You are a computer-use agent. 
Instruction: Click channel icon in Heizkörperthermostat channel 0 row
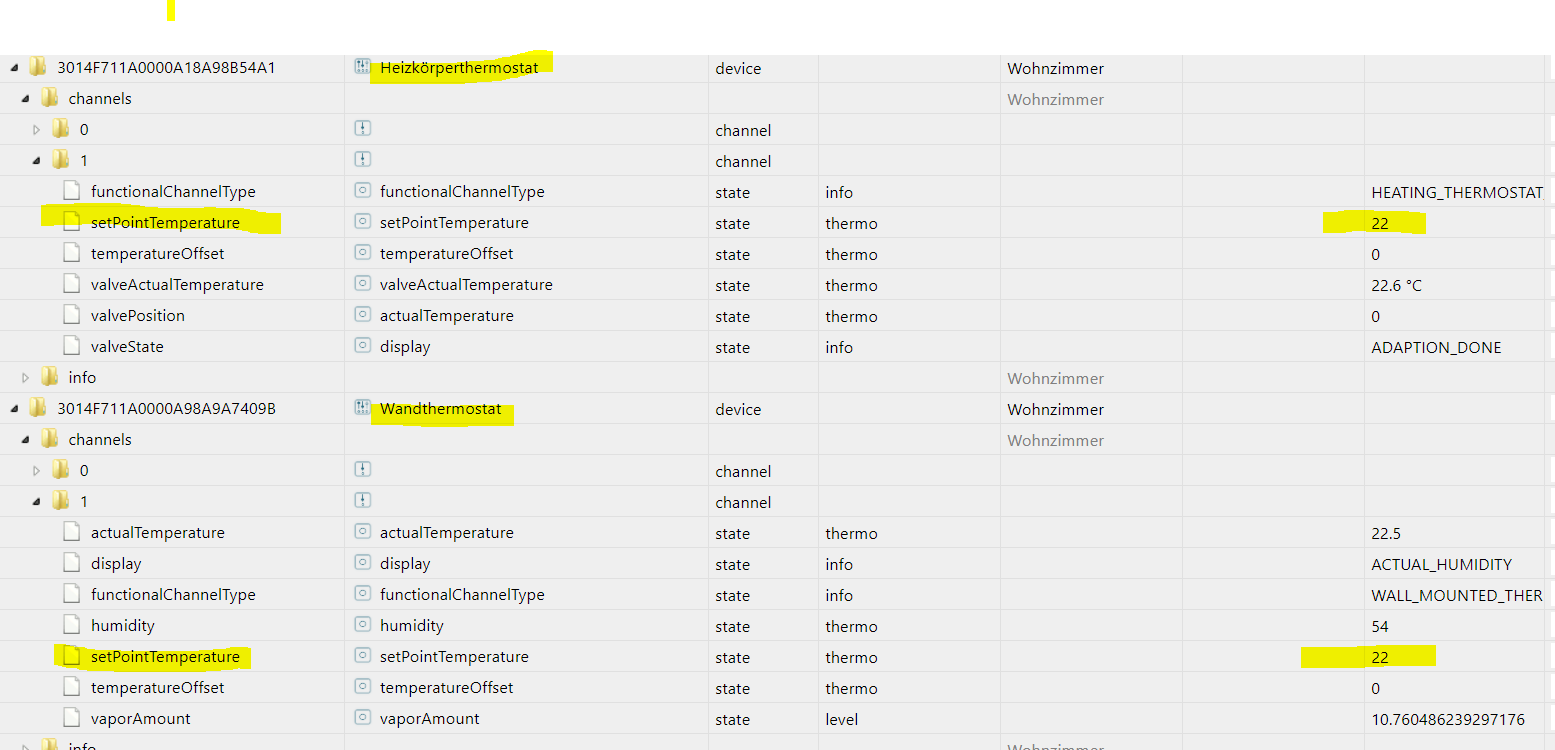point(363,129)
